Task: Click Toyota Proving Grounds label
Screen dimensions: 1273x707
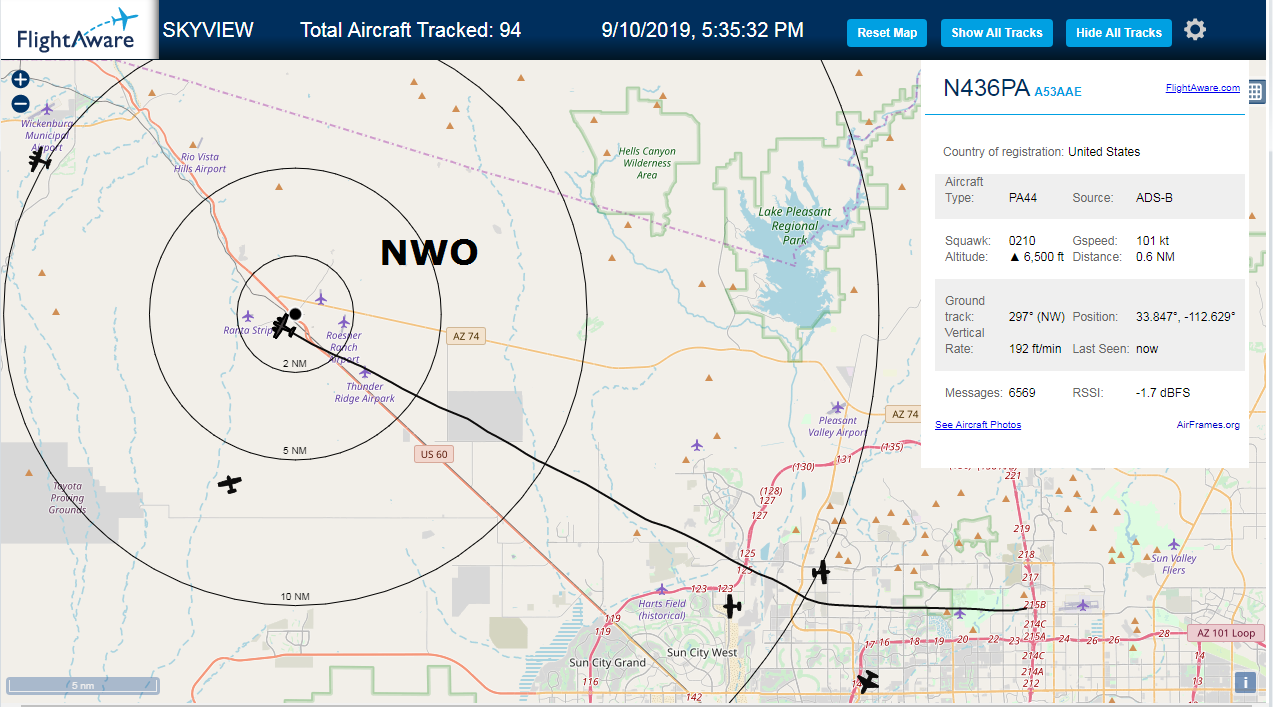Action: click(x=67, y=498)
